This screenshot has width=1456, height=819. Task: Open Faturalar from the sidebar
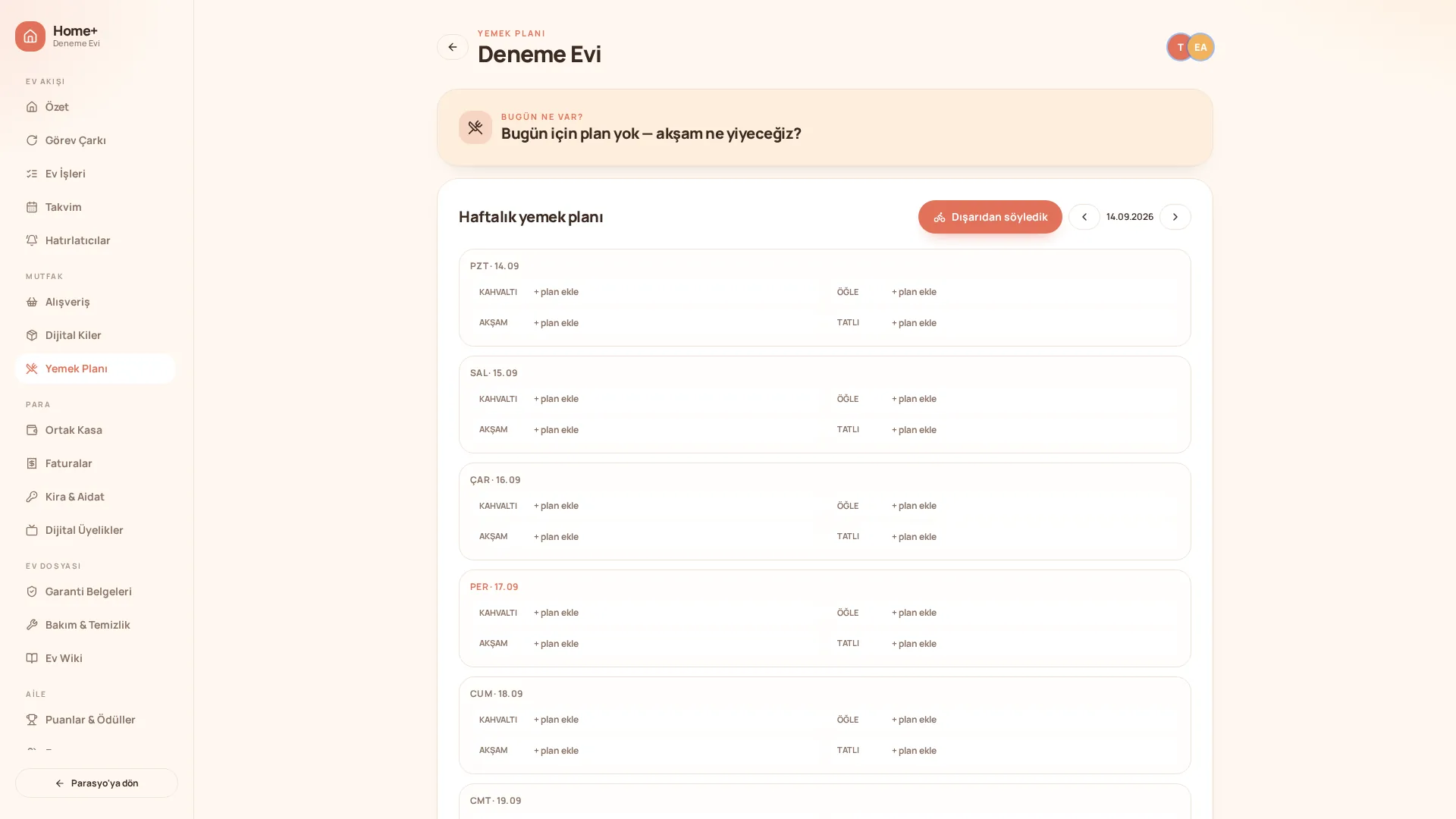[x=96, y=463]
